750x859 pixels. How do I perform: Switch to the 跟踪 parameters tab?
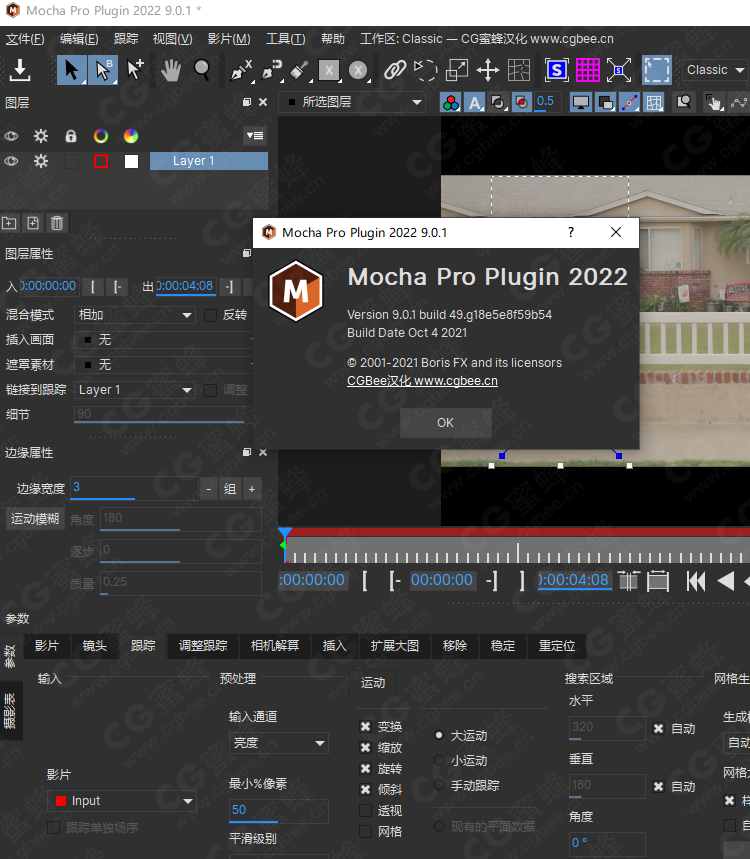tap(143, 646)
